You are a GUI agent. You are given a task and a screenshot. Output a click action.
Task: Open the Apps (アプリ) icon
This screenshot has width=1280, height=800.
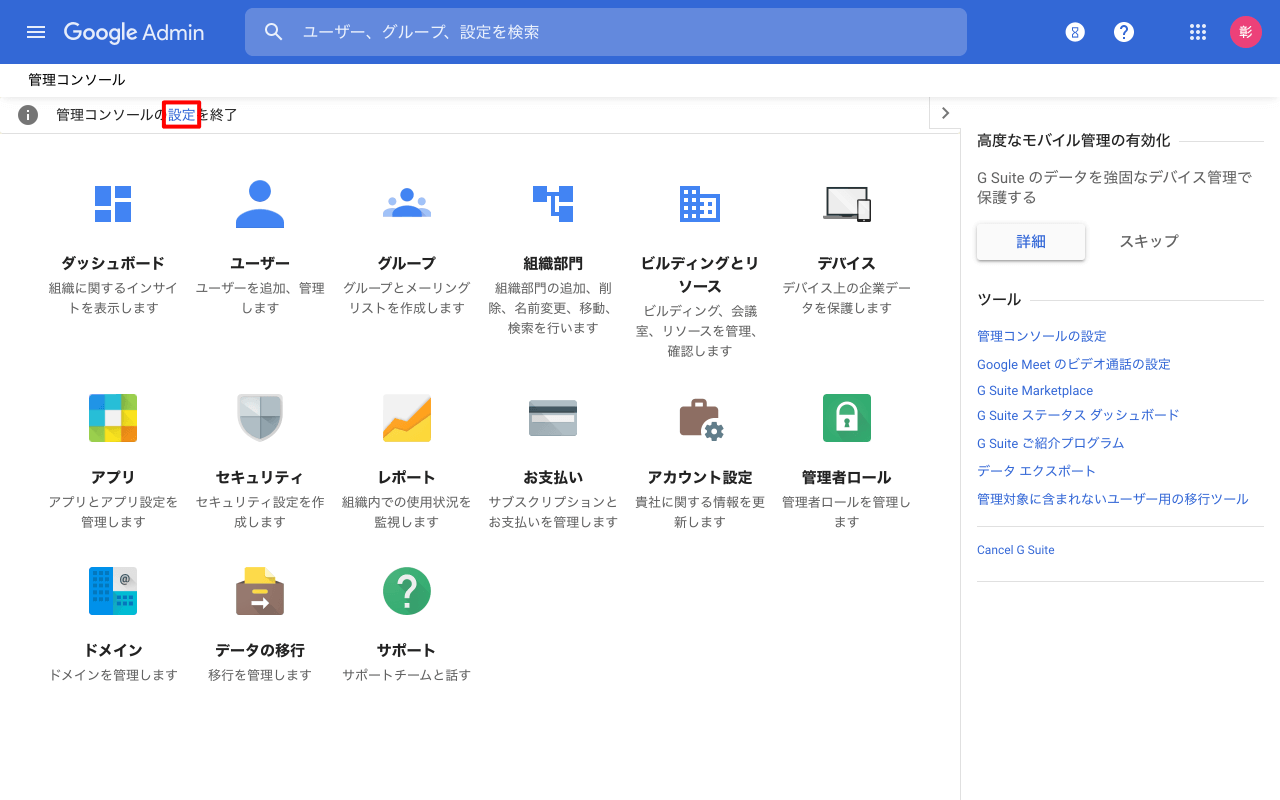pyautogui.click(x=113, y=418)
